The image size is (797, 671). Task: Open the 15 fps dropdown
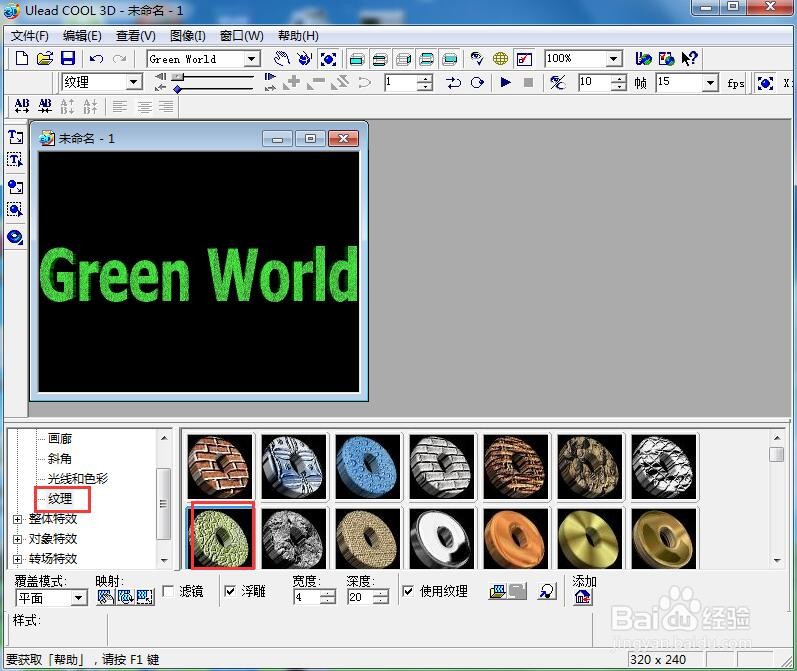pyautogui.click(x=710, y=82)
